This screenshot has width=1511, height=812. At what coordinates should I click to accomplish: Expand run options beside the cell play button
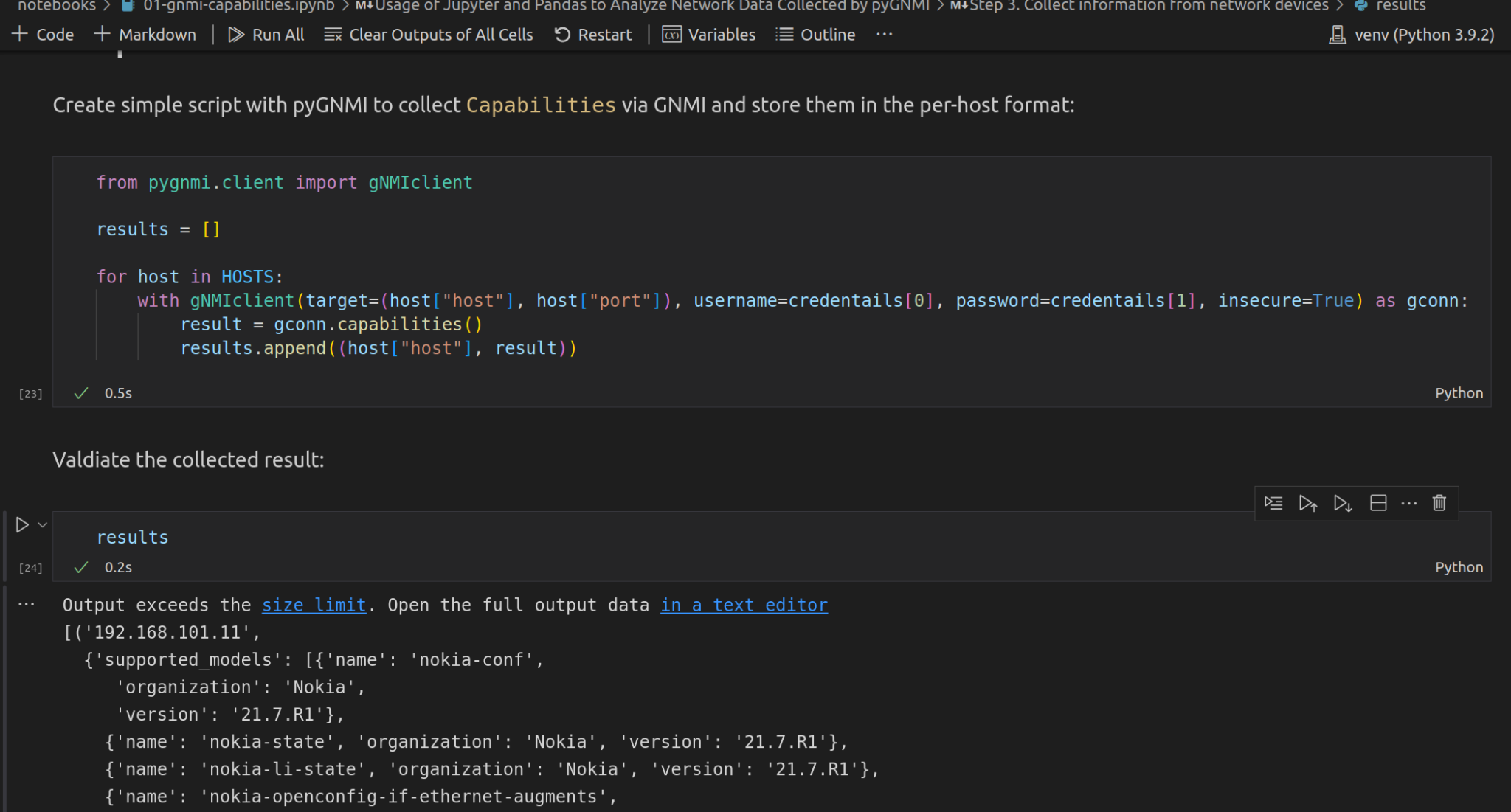[41, 525]
